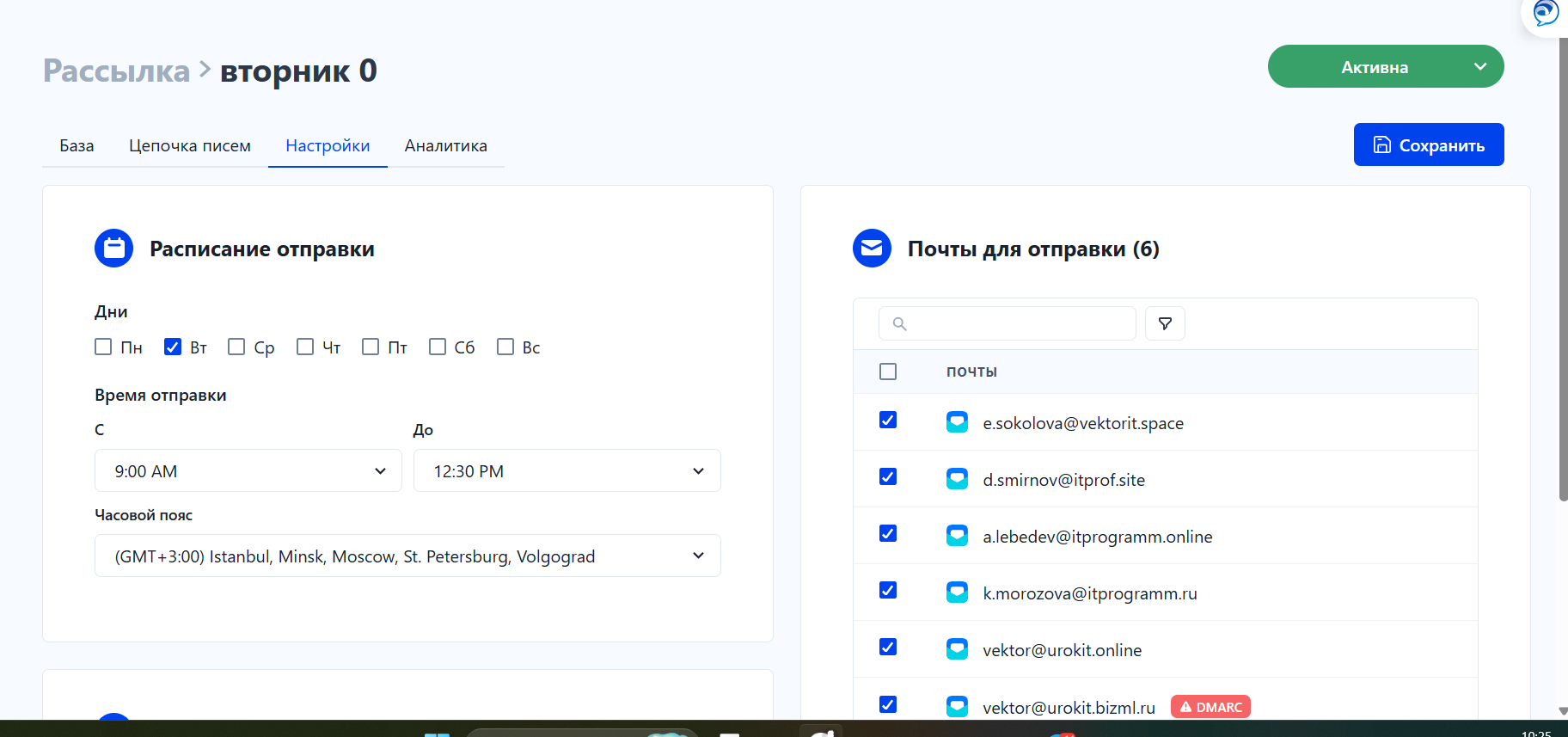Viewport: 1568px width, 737px height.
Task: Toggle select-all checkbox in ПОЧТЫ header
Action: pos(888,372)
